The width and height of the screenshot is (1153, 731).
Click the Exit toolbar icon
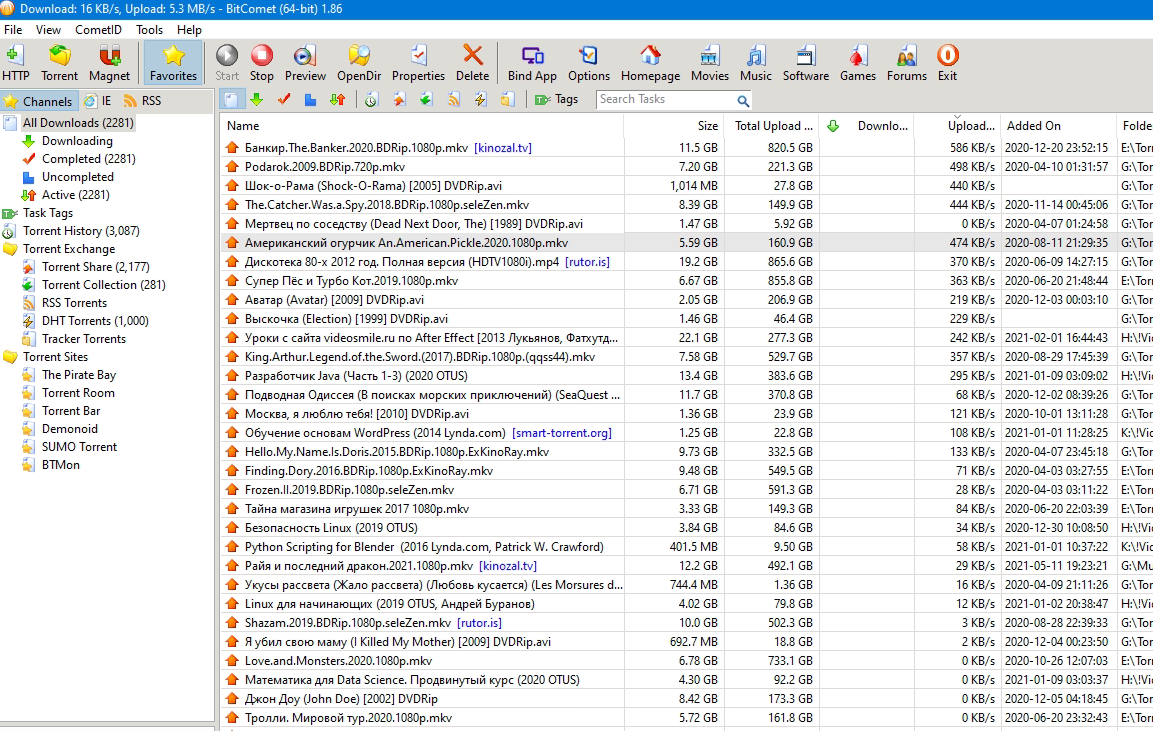947,63
